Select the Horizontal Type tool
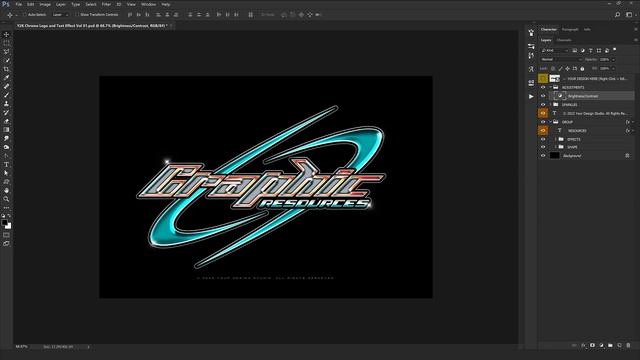This screenshot has height=360, width=640. click(6, 164)
